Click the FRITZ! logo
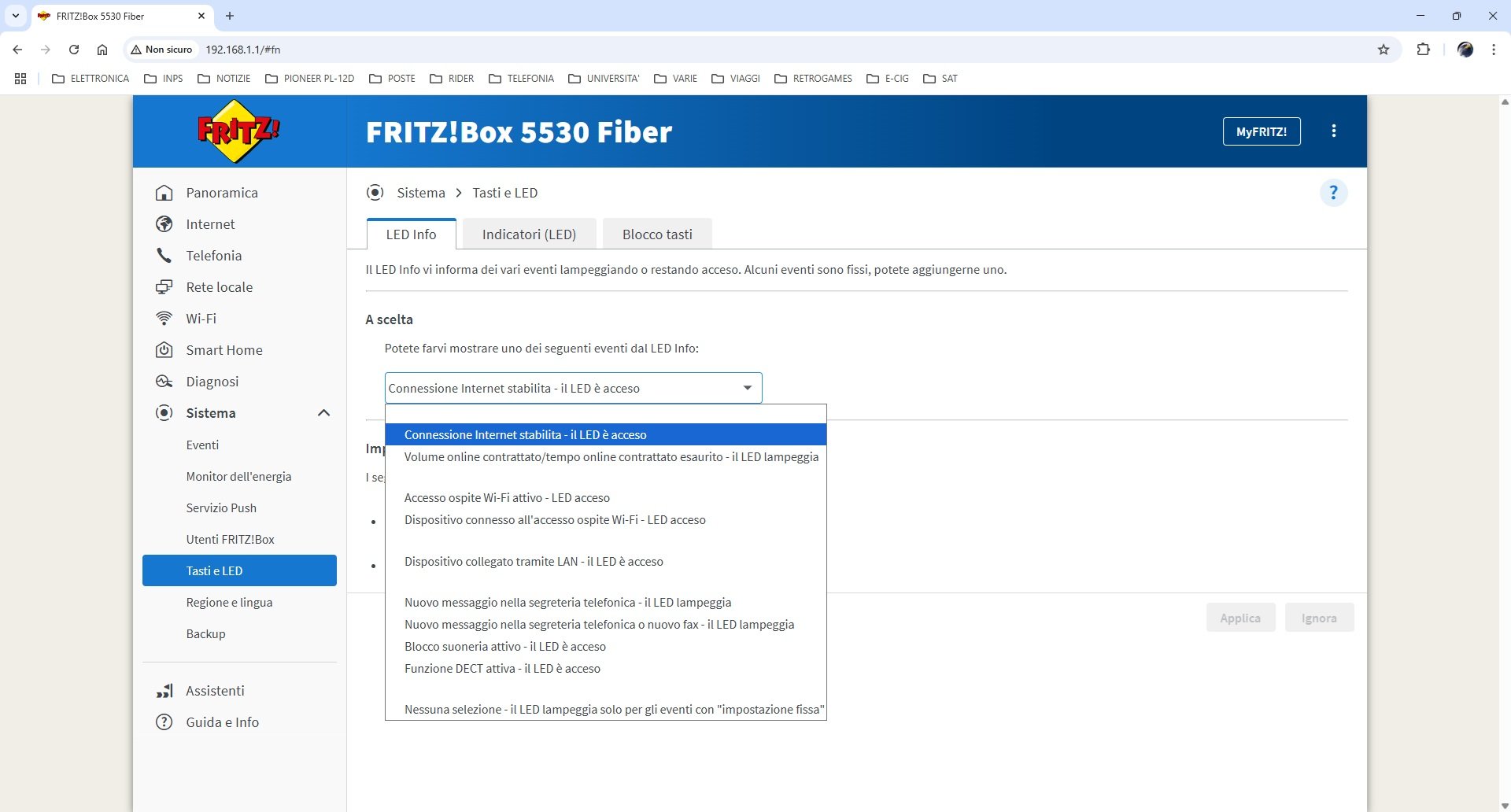Viewport: 1511px width, 812px height. 238,131
